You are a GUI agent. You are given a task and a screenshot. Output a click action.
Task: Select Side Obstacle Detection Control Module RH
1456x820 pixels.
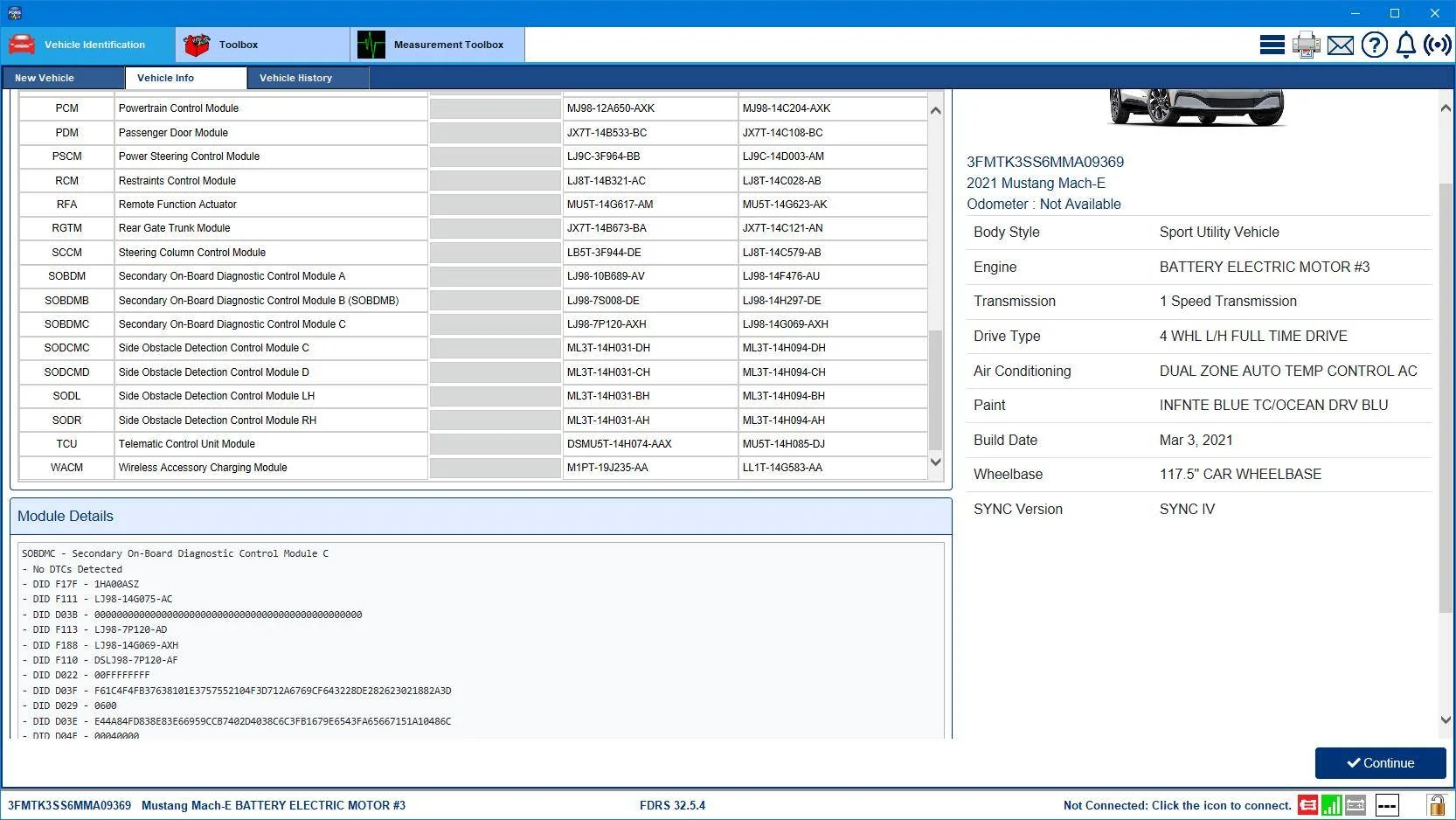[473, 420]
